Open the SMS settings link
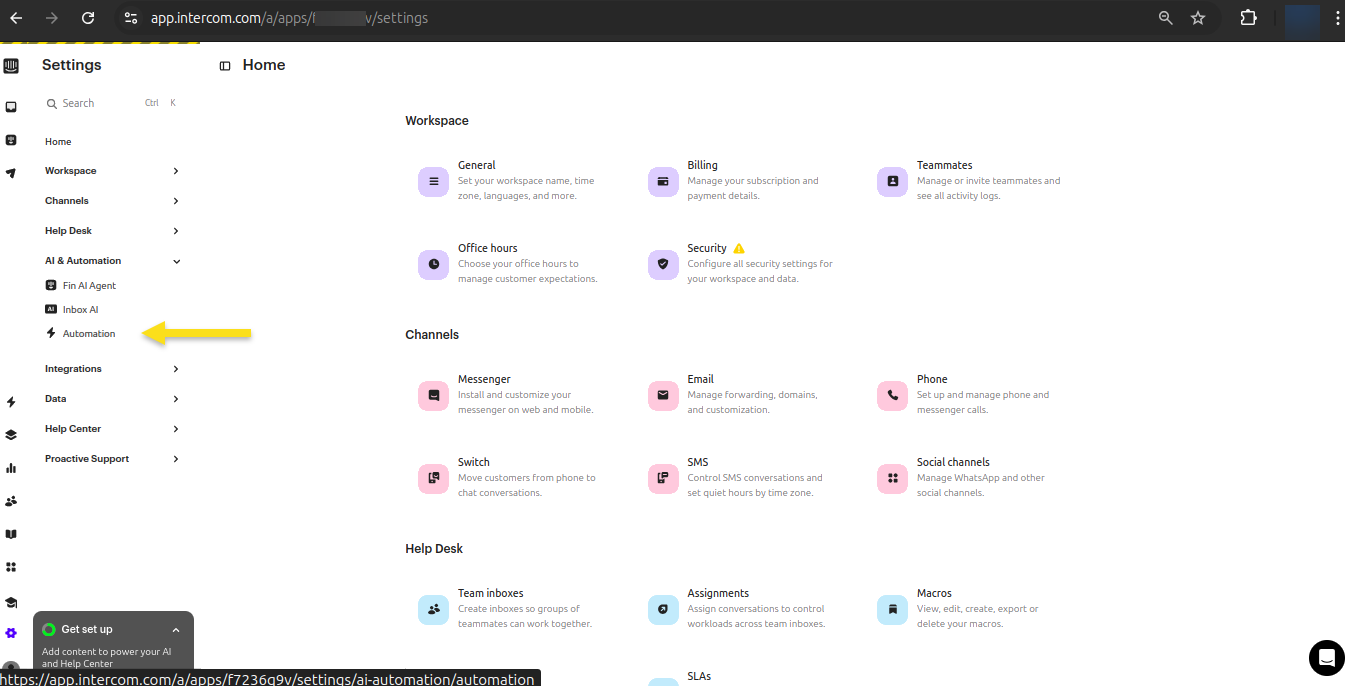 pyautogui.click(x=698, y=462)
